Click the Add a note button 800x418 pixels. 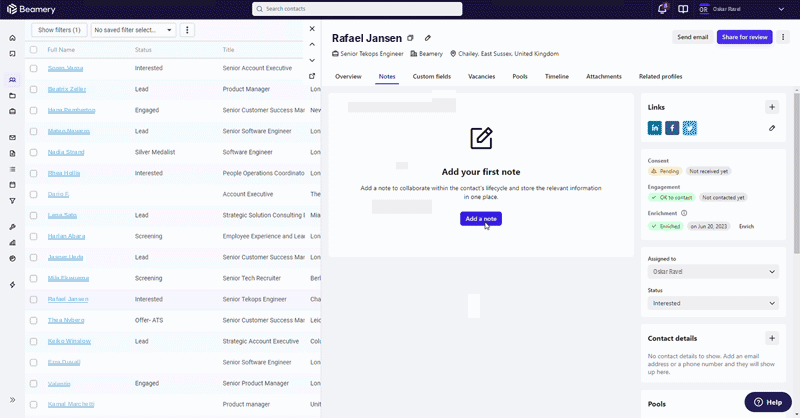pos(481,218)
